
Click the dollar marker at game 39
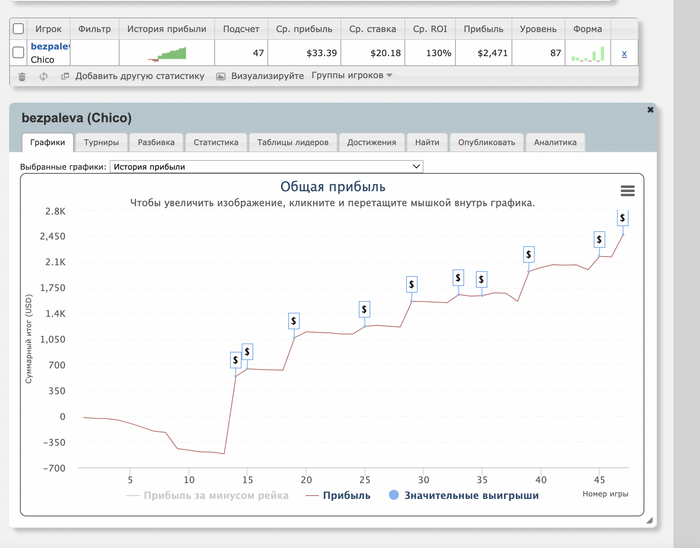click(529, 254)
